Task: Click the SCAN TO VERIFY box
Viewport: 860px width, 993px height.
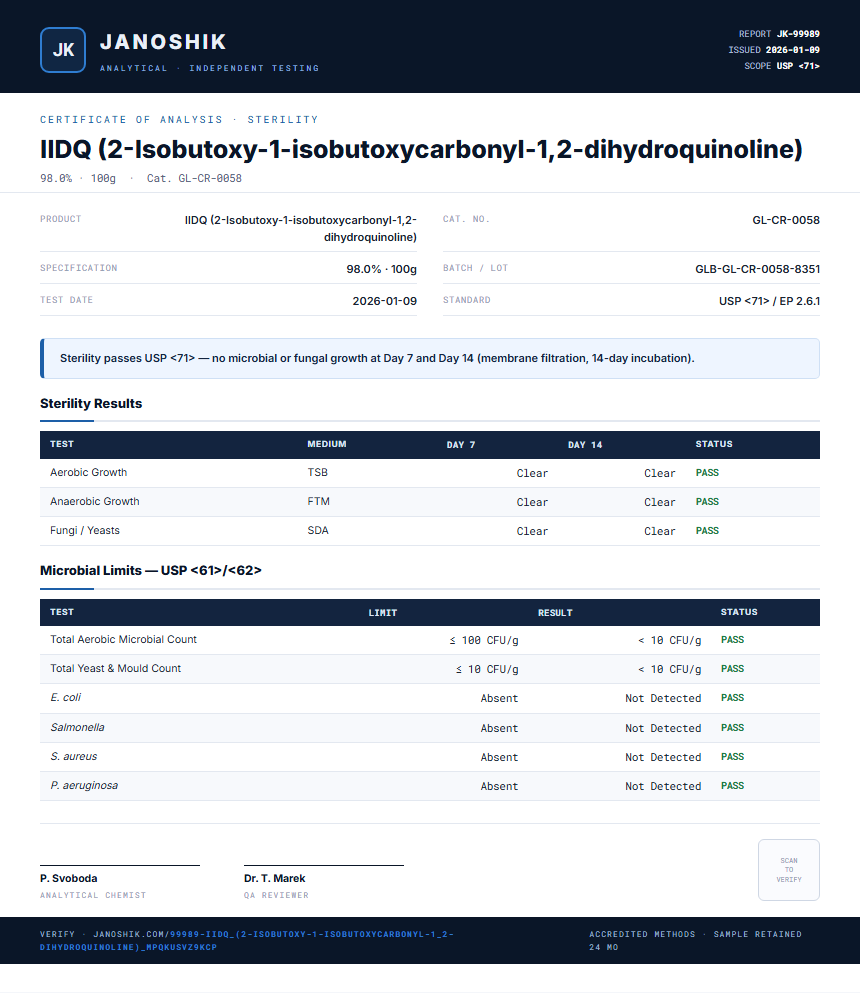Action: tap(788, 870)
